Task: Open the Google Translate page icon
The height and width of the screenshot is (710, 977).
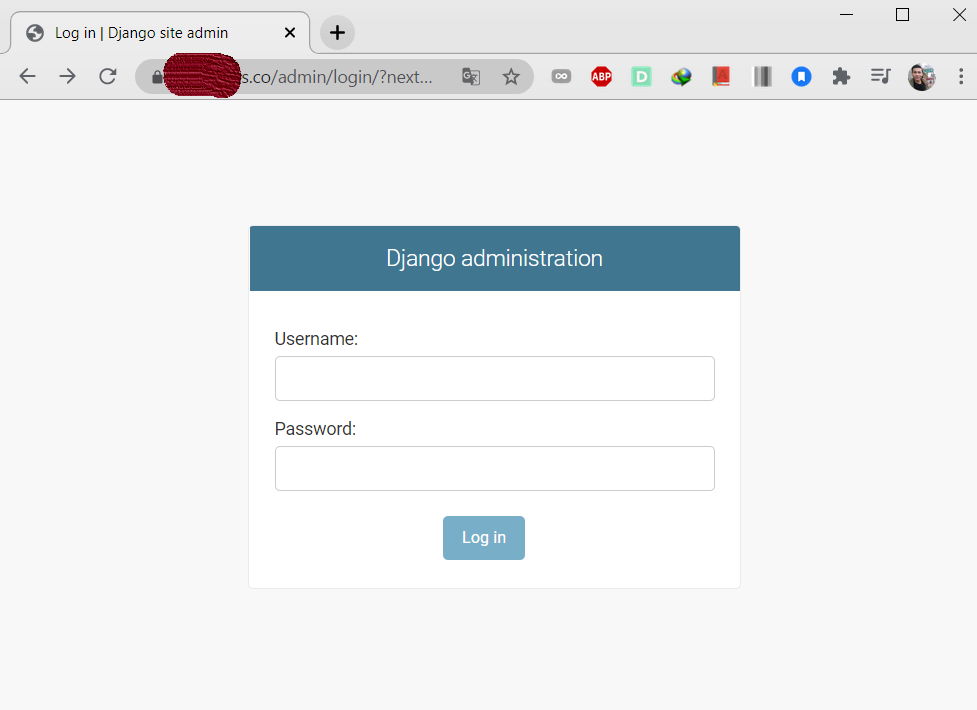Action: pyautogui.click(x=471, y=77)
